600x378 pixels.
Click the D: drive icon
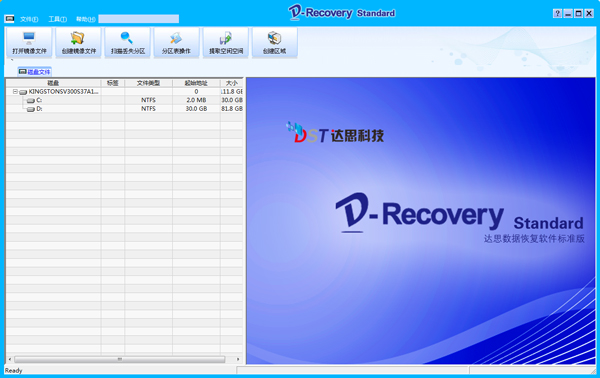pyautogui.click(x=31, y=109)
